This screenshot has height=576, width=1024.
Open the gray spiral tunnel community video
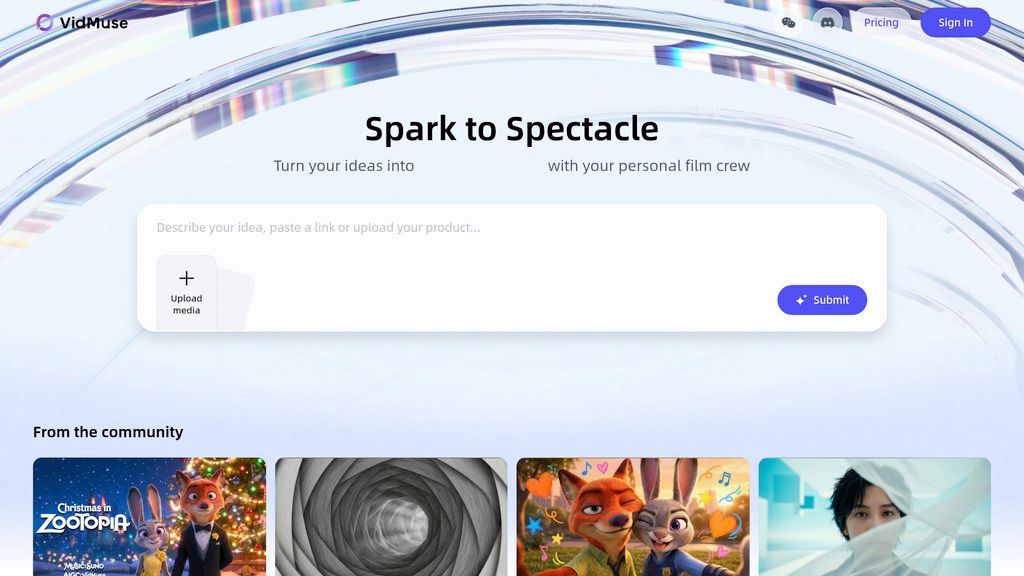pos(391,517)
